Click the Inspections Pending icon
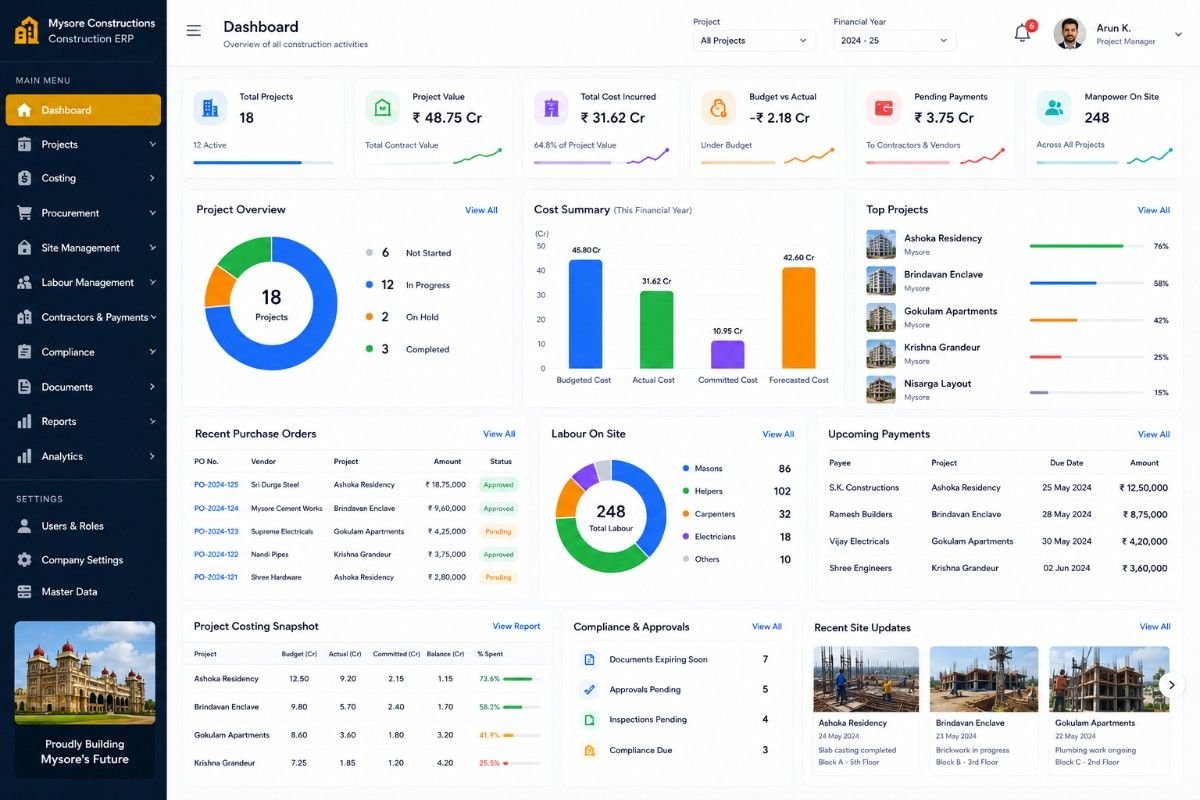The image size is (1200, 800). (589, 720)
